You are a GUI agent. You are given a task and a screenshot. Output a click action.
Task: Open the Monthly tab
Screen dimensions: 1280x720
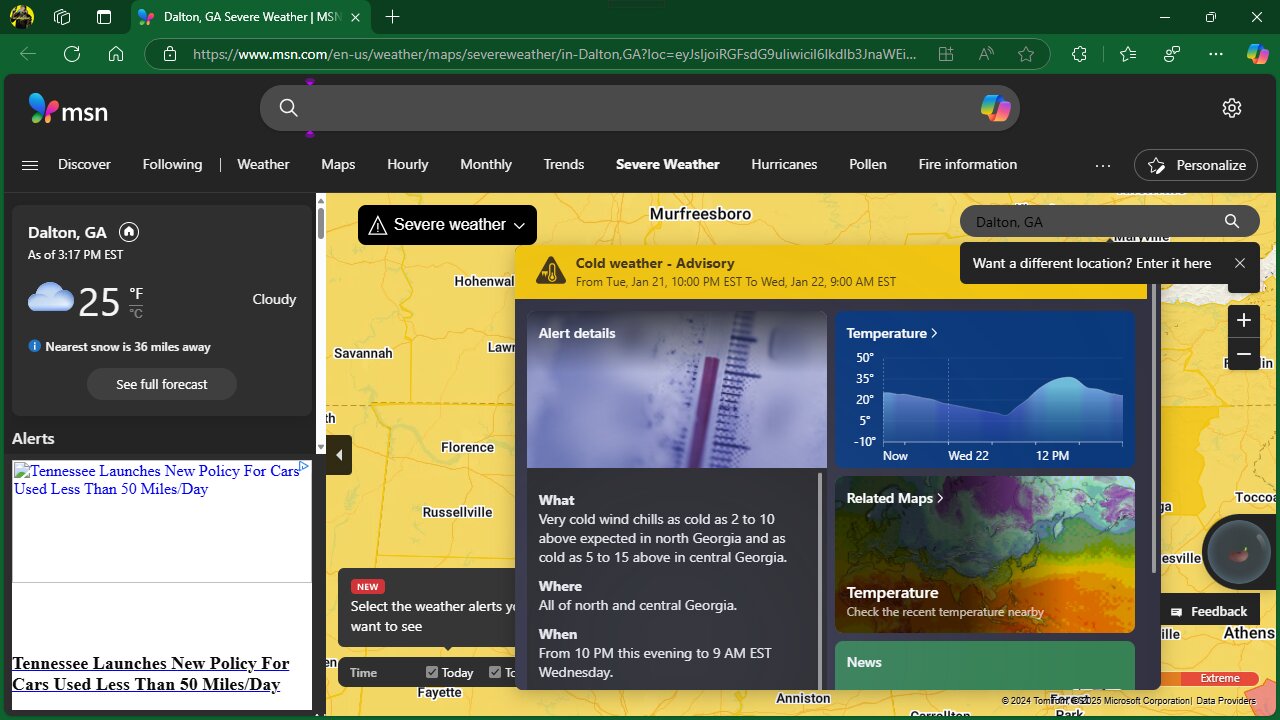[x=486, y=165]
